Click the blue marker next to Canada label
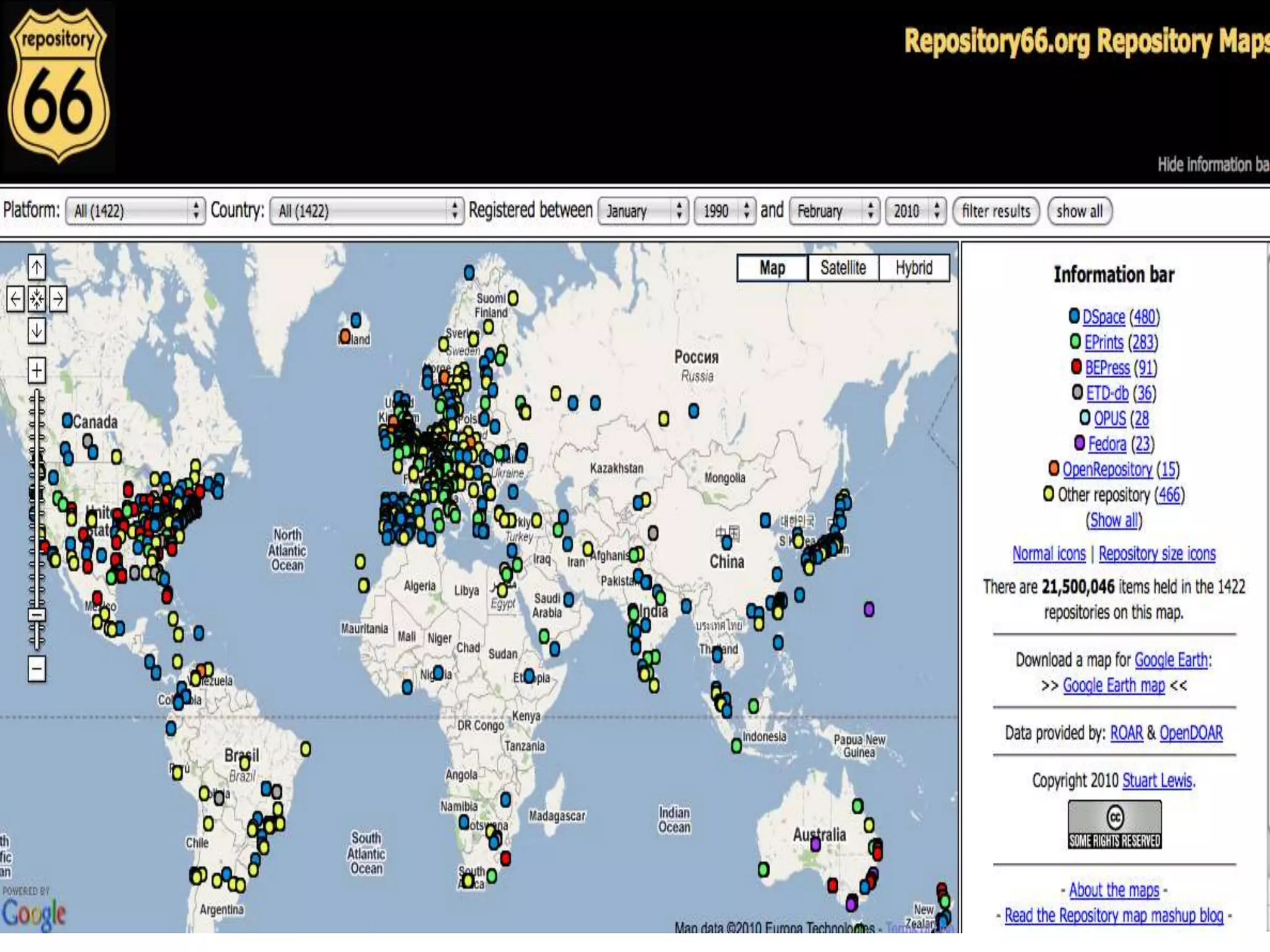This screenshot has width=1270, height=952. pos(68,421)
